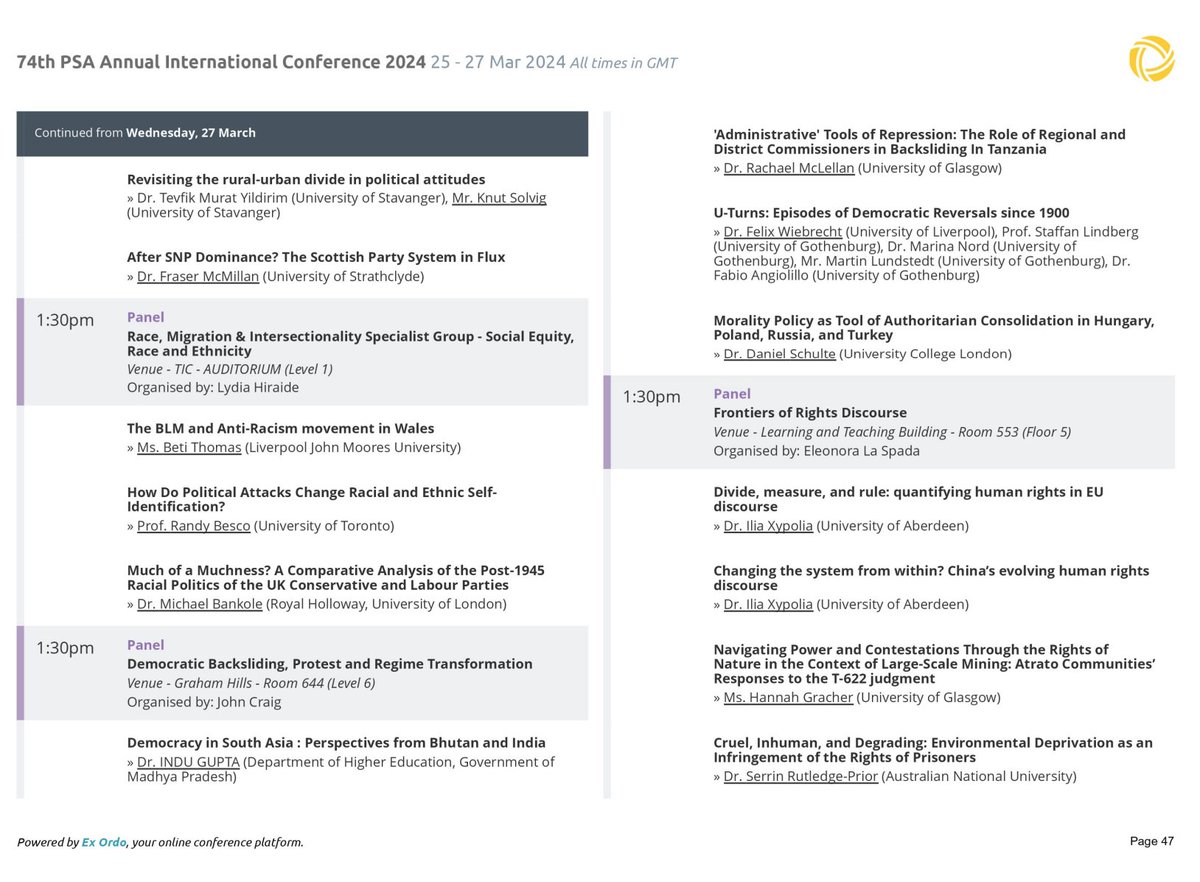Click the 'Page 47' page number
The width and height of the screenshot is (1200, 882).
coord(1152,842)
